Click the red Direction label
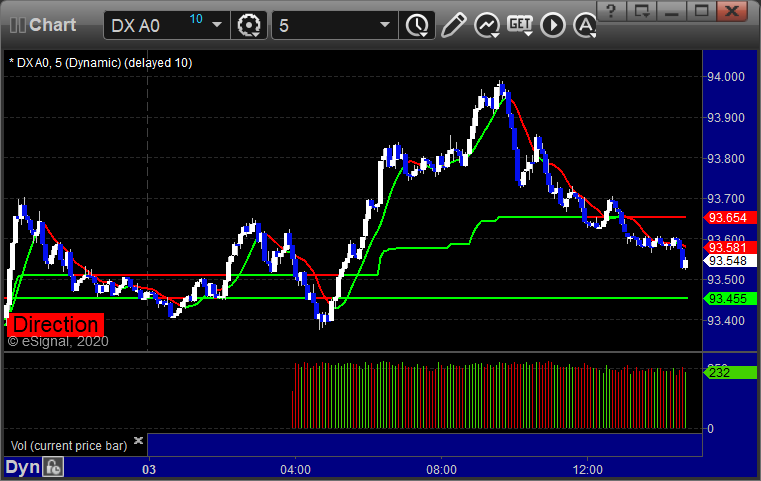The height and width of the screenshot is (481, 761). pyautogui.click(x=55, y=324)
